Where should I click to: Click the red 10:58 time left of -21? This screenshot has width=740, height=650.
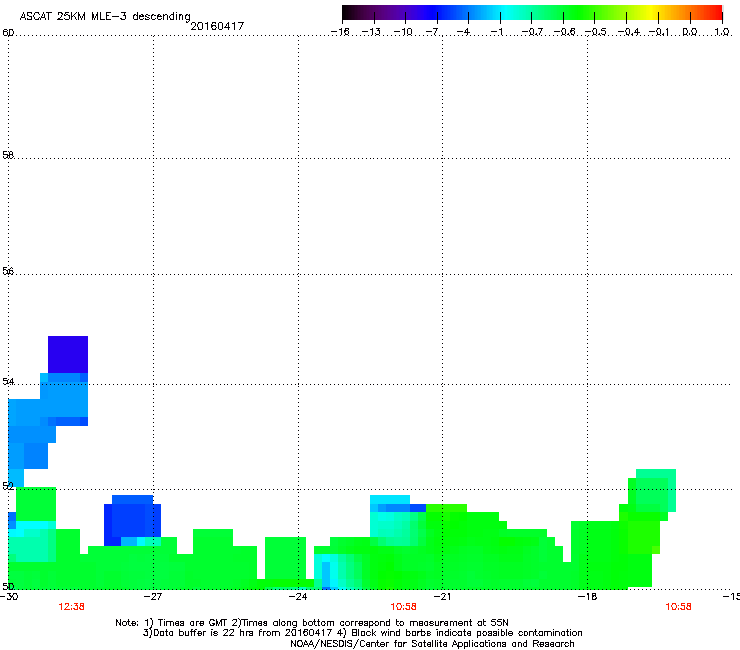(403, 607)
